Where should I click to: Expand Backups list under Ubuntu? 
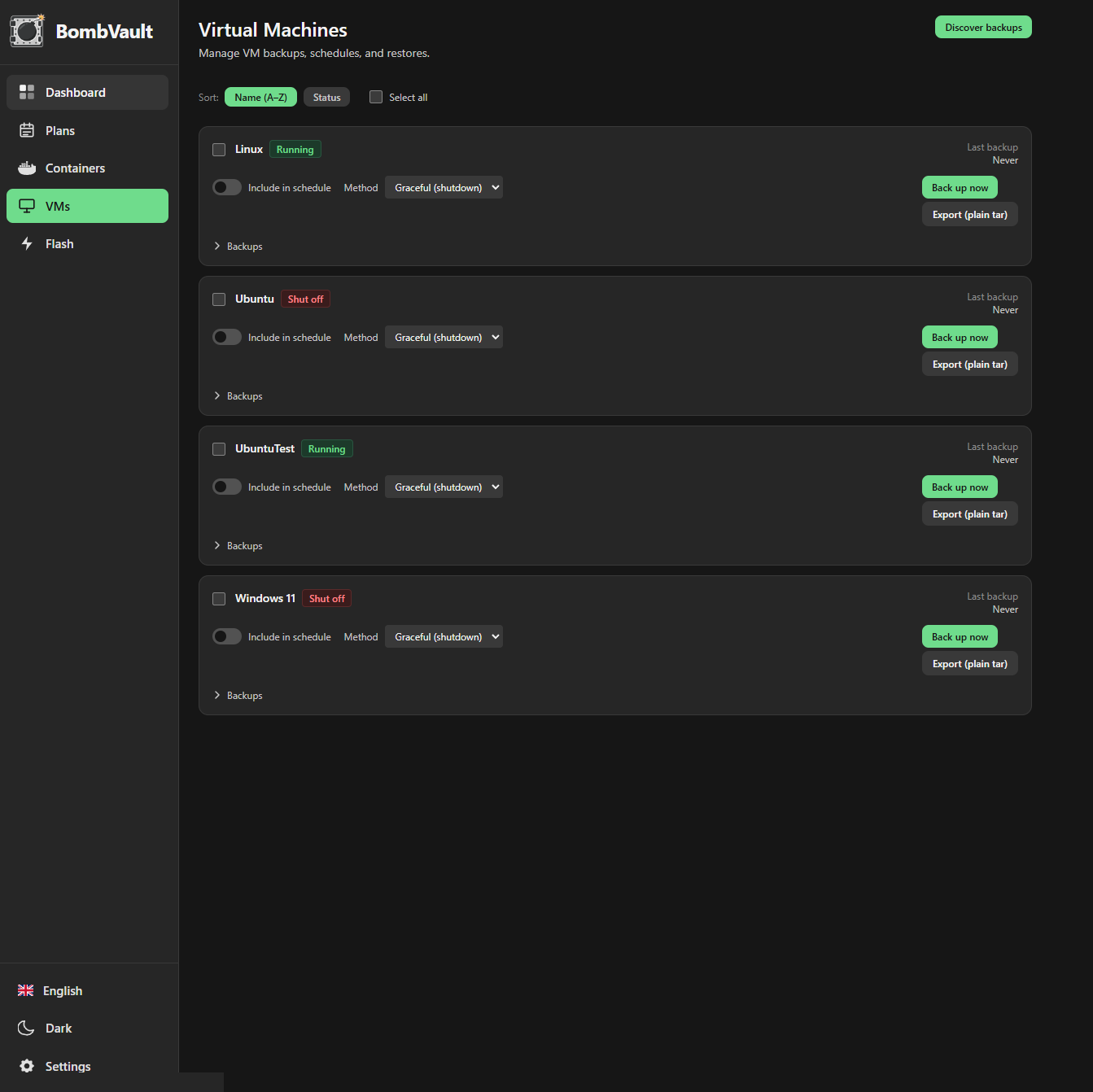pyautogui.click(x=238, y=395)
